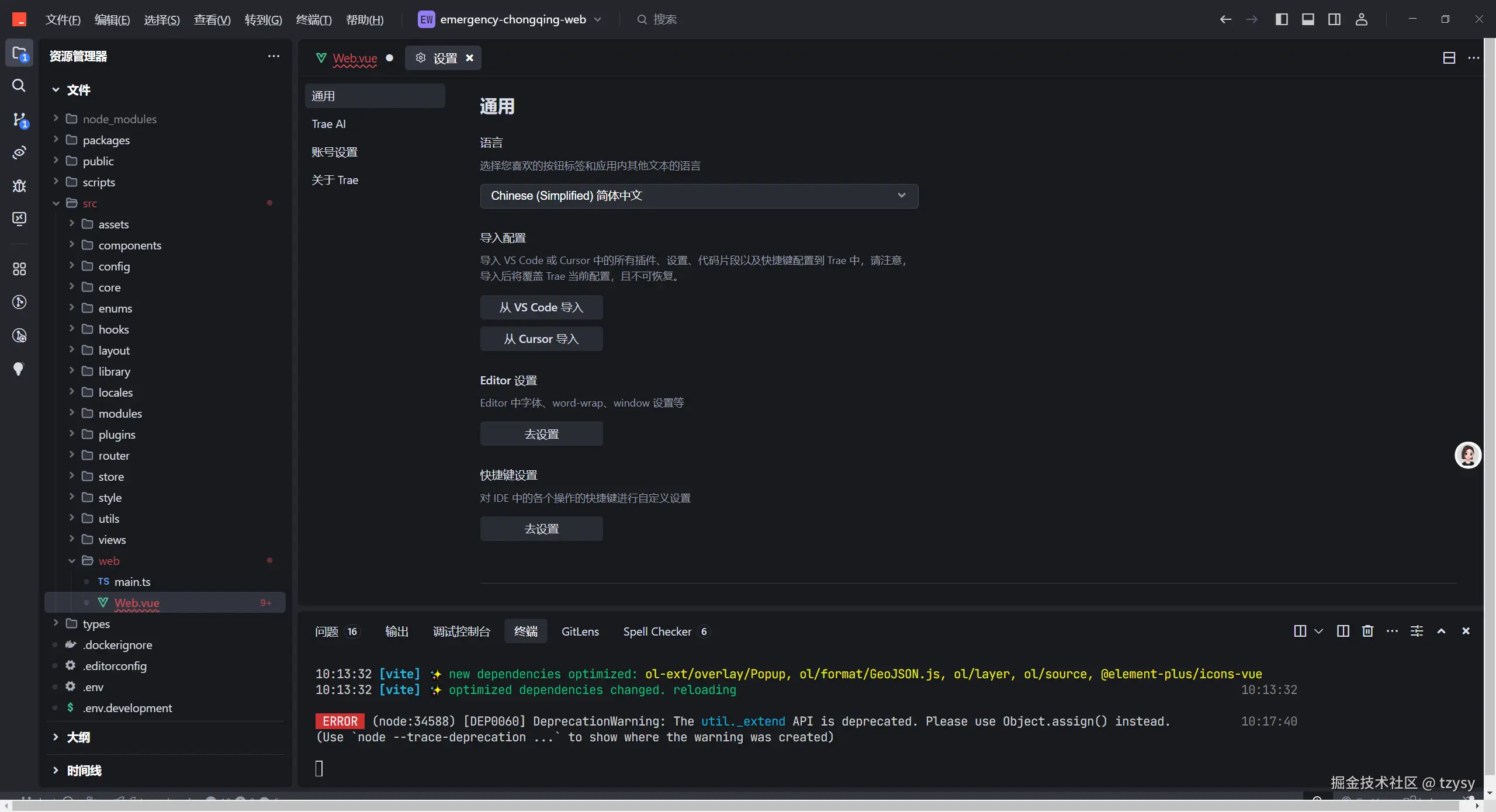Toggle the primary left sidebar layout icon
1496x812 pixels.
pos(1281,19)
